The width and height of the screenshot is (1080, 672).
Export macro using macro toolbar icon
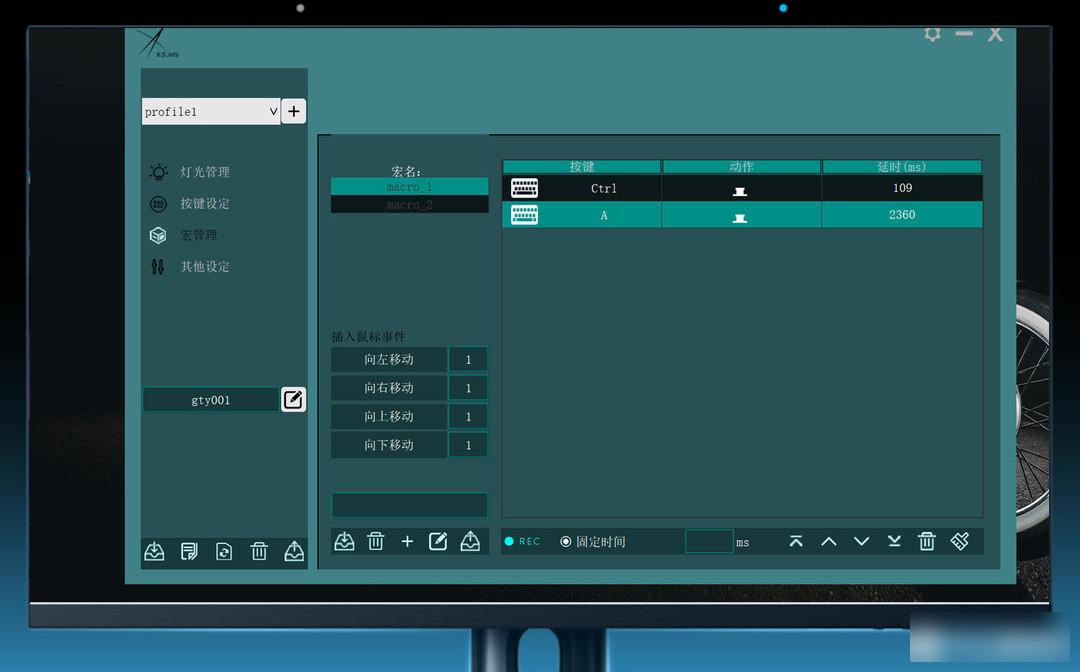(470, 542)
